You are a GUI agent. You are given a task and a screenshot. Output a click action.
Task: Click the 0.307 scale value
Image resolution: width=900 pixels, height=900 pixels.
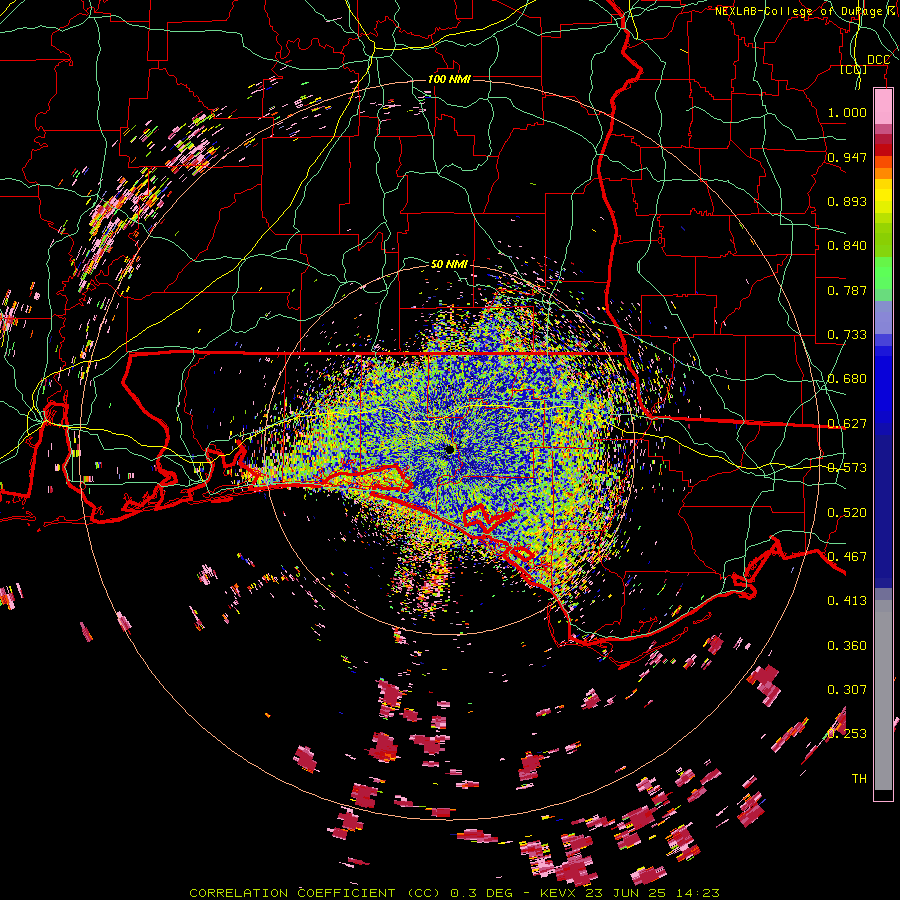pos(847,689)
